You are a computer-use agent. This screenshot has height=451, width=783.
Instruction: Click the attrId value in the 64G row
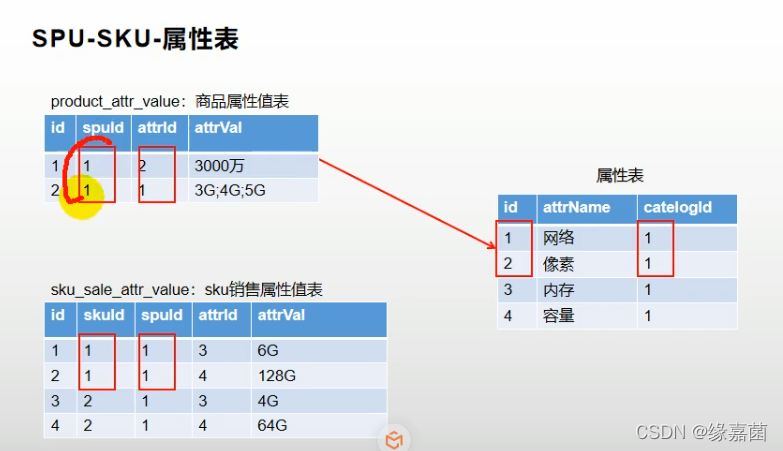point(203,426)
